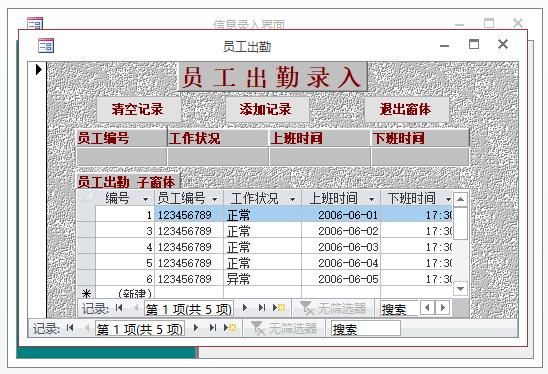
Task: Click the subform scroll up arrow
Action: point(460,200)
